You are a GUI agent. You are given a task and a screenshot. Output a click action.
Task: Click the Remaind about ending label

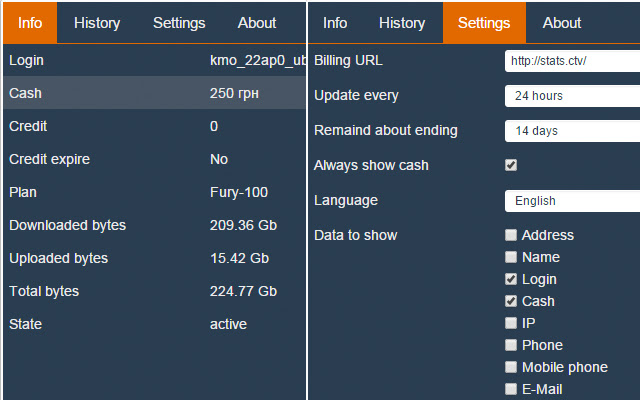coord(386,131)
